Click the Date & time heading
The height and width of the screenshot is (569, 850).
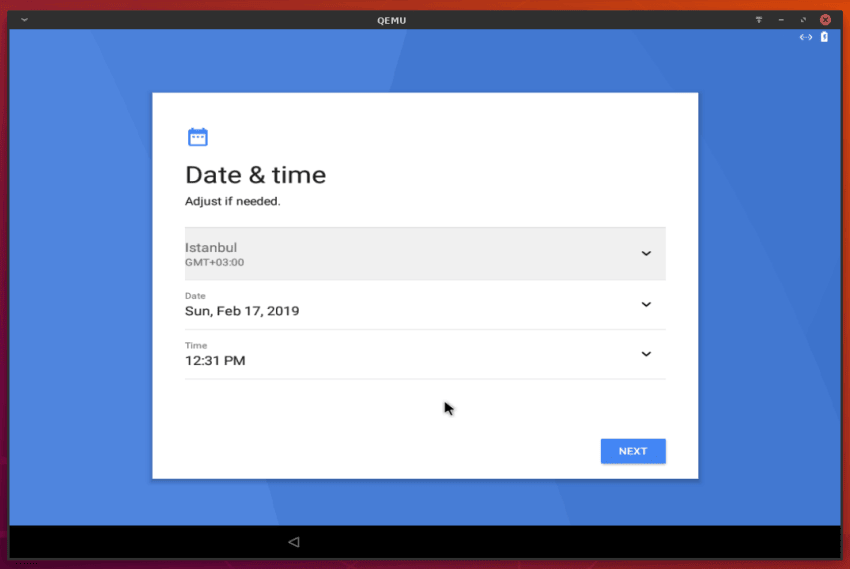pyautogui.click(x=255, y=175)
